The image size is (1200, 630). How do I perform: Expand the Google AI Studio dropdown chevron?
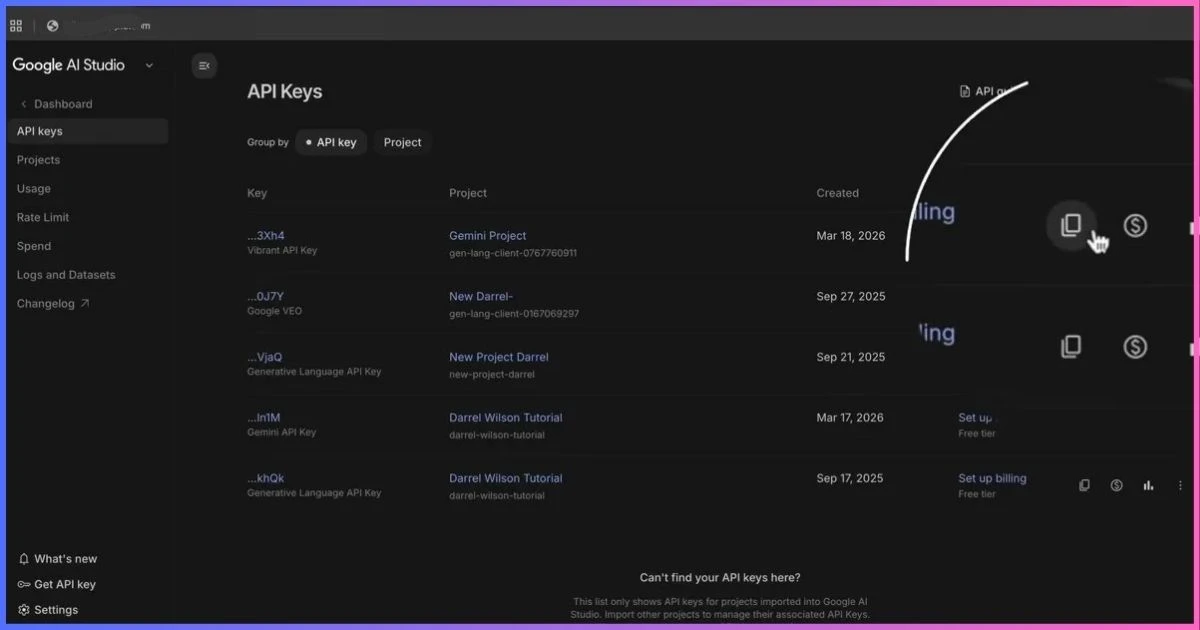click(149, 66)
